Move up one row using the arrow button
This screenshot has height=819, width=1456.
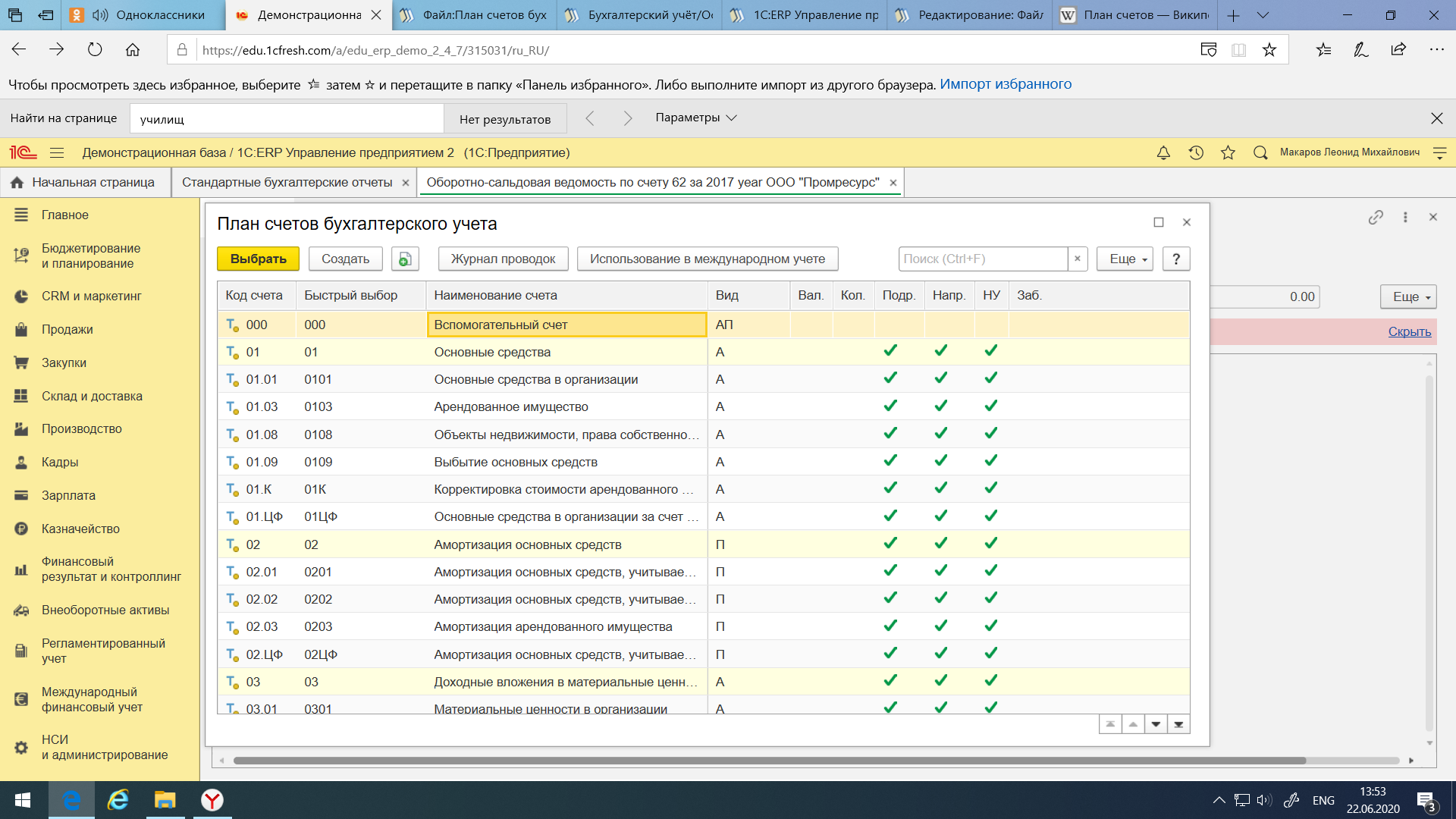tap(1133, 724)
